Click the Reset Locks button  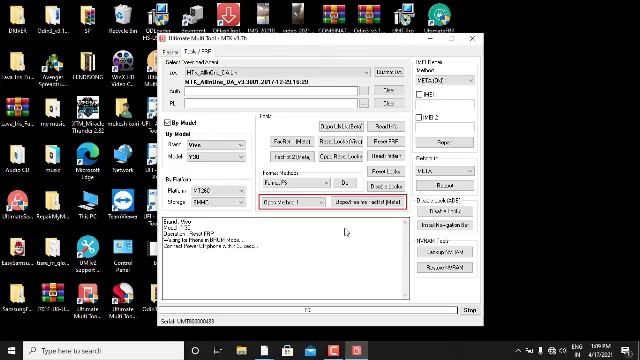pos(386,171)
